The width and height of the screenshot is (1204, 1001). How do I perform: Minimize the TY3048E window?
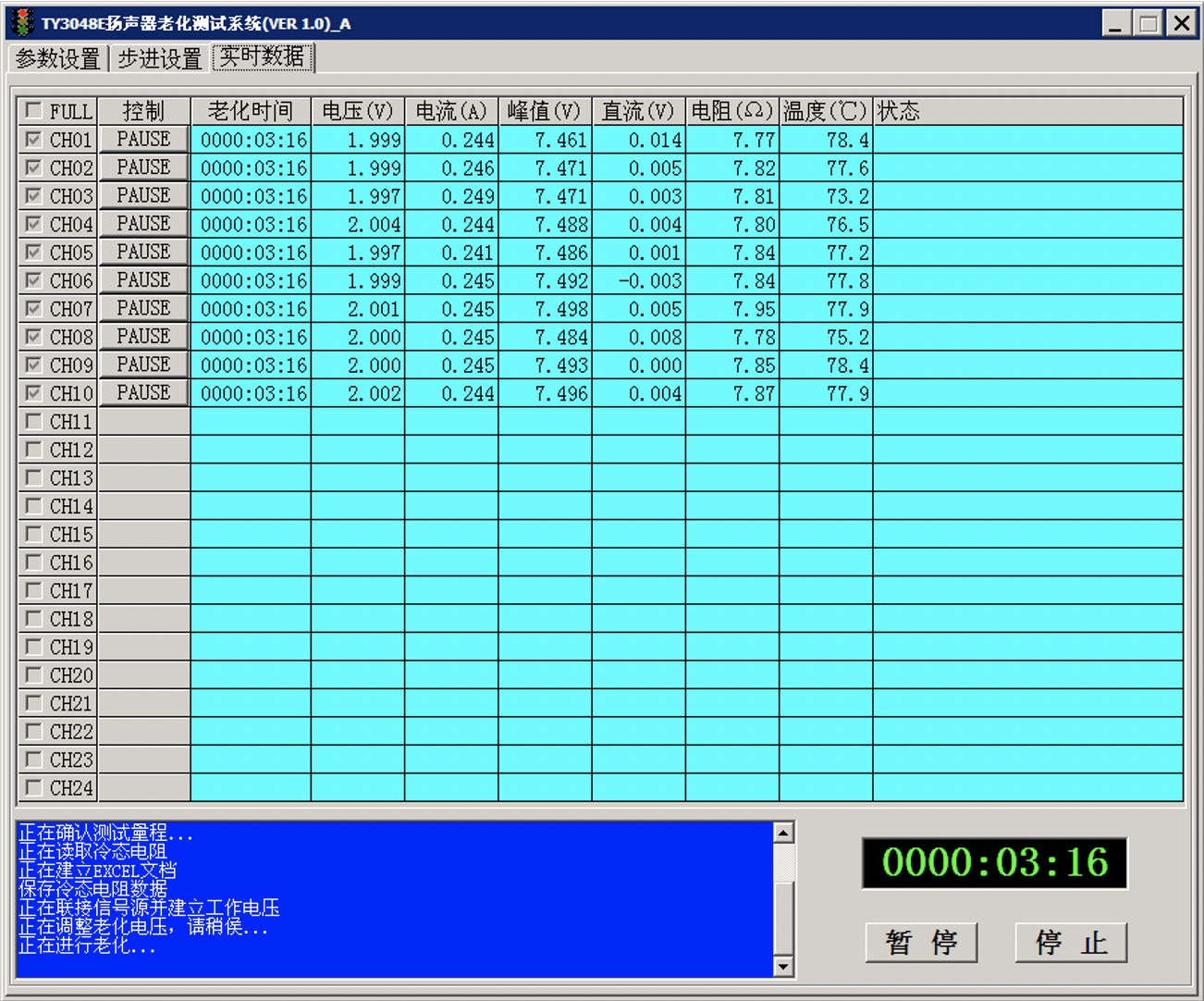pyautogui.click(x=1116, y=23)
